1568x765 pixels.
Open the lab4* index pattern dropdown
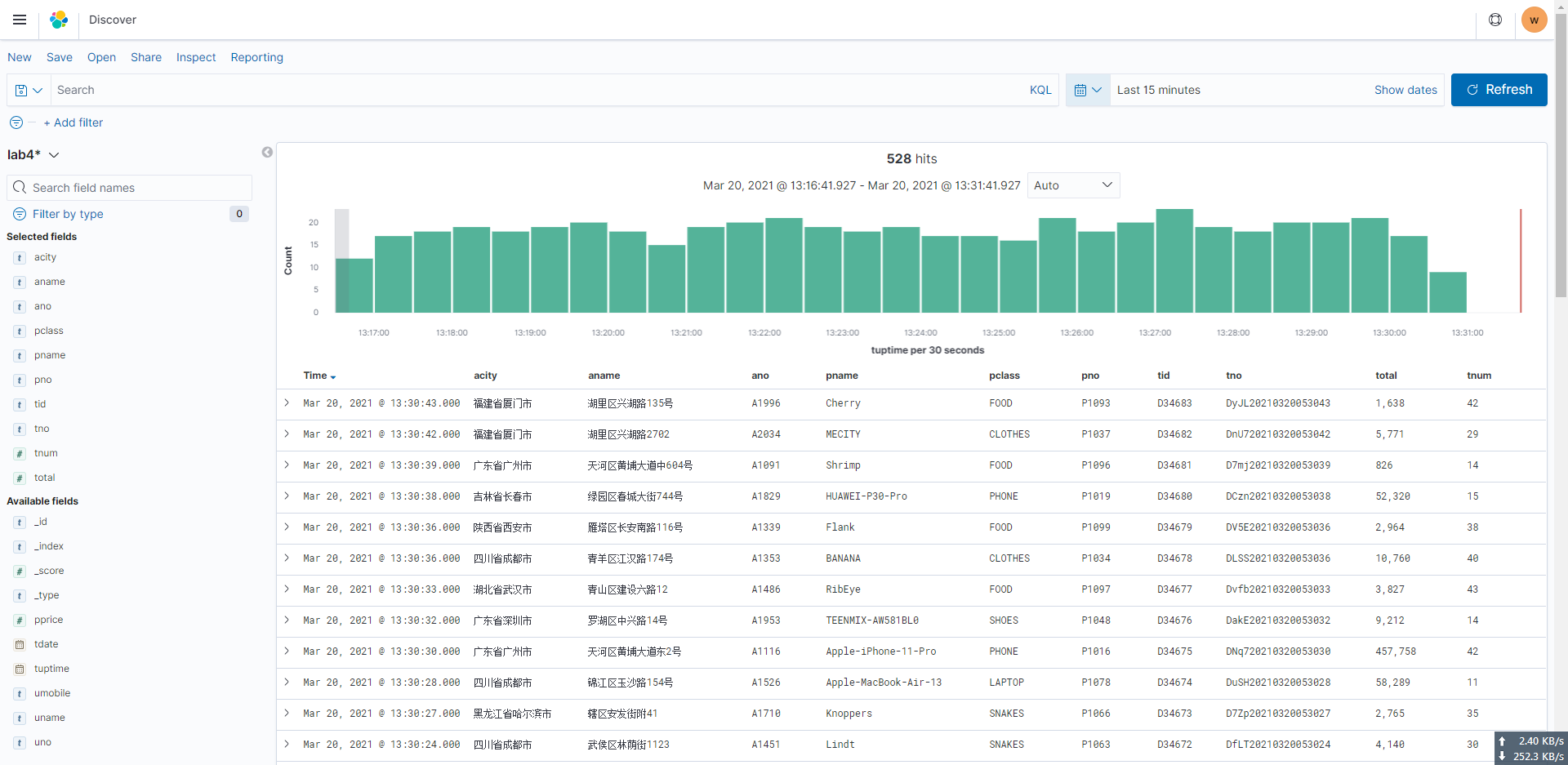click(33, 154)
